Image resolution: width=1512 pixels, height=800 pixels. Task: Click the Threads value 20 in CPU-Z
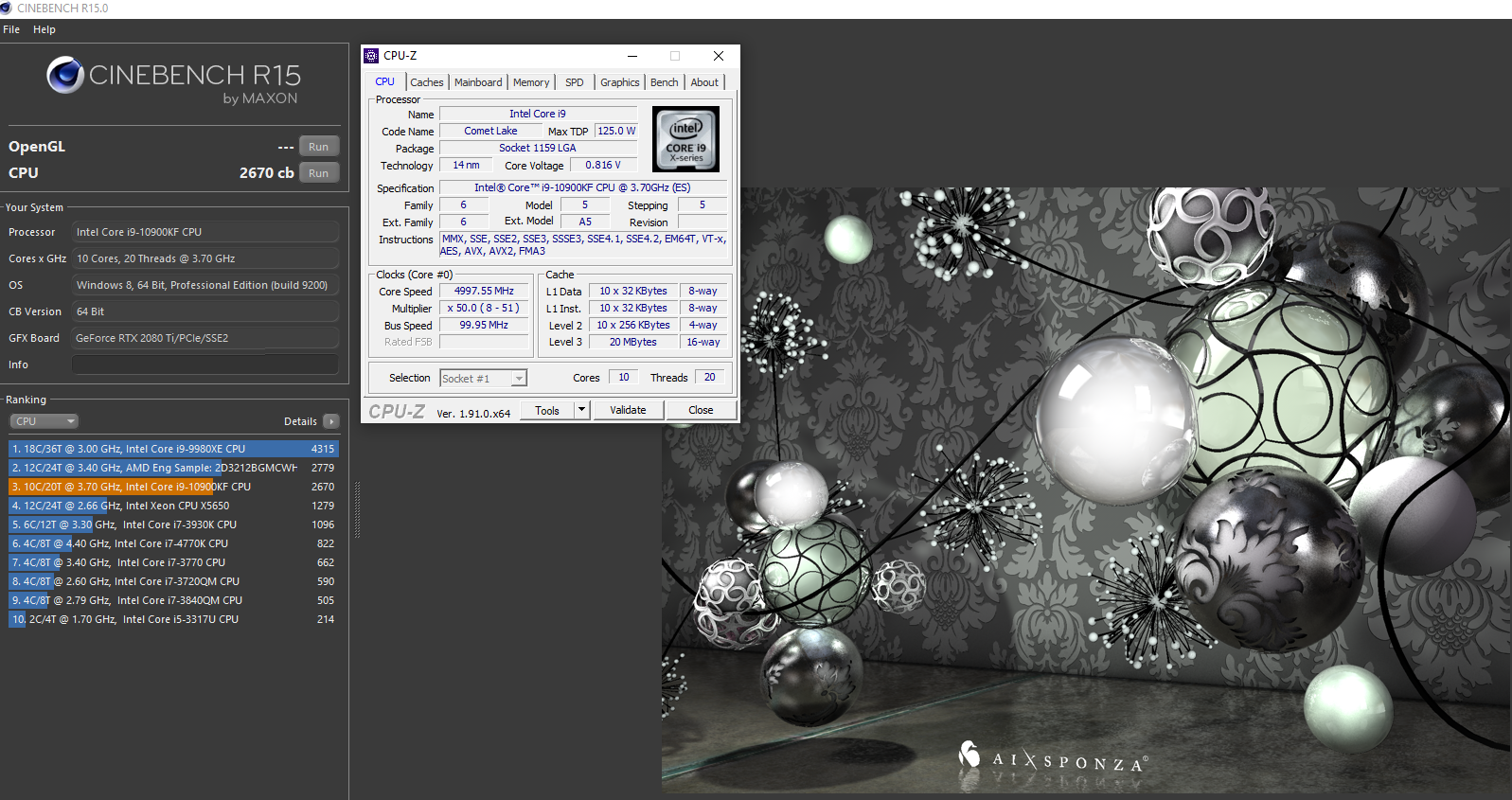(710, 378)
